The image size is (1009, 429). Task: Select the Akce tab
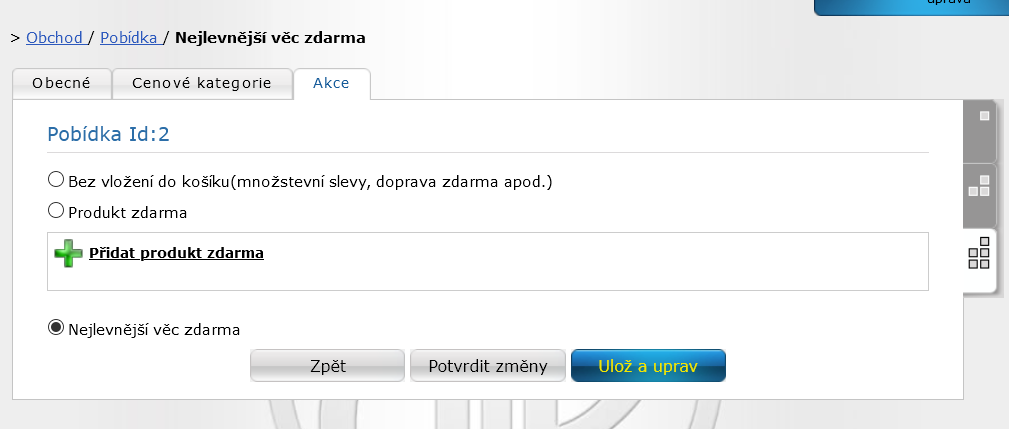coord(331,84)
